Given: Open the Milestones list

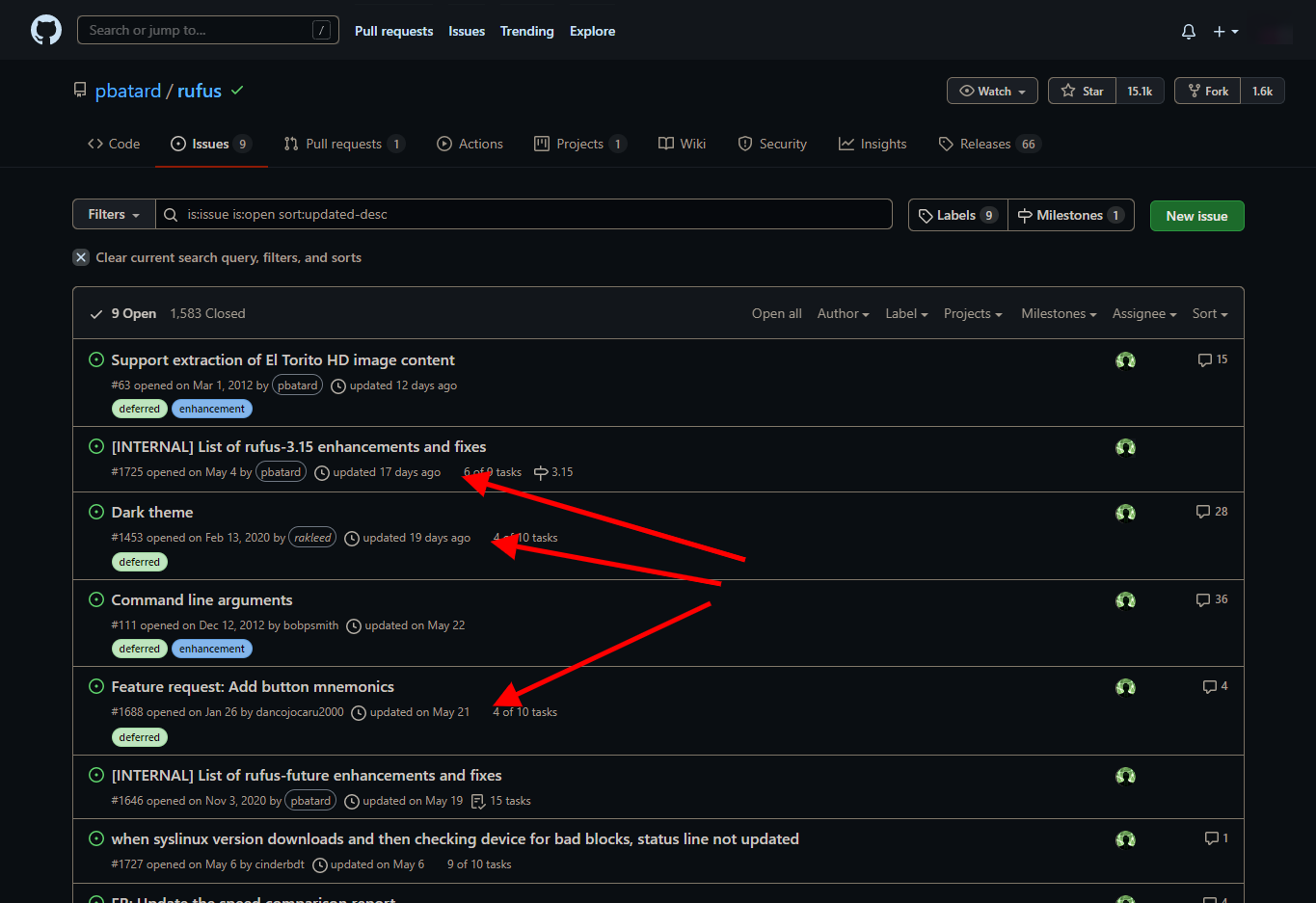Looking at the screenshot, I should 1071,215.
